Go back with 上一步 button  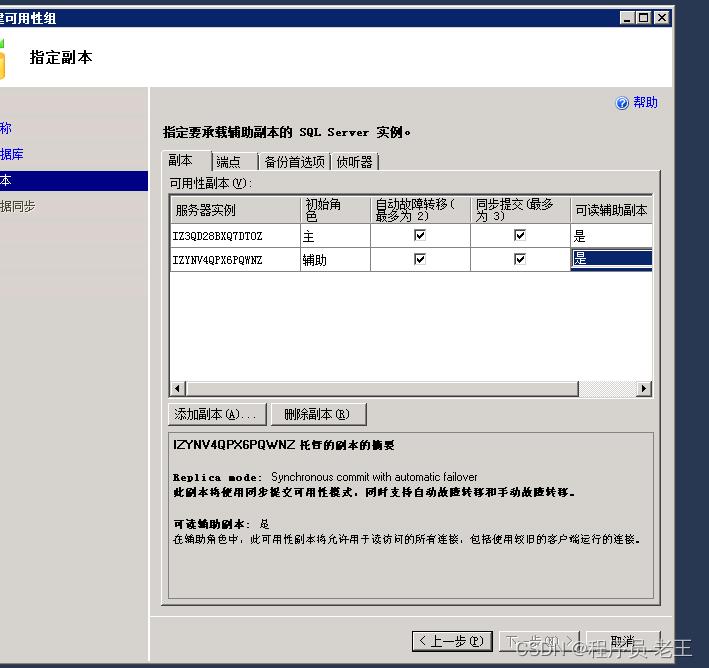(452, 640)
